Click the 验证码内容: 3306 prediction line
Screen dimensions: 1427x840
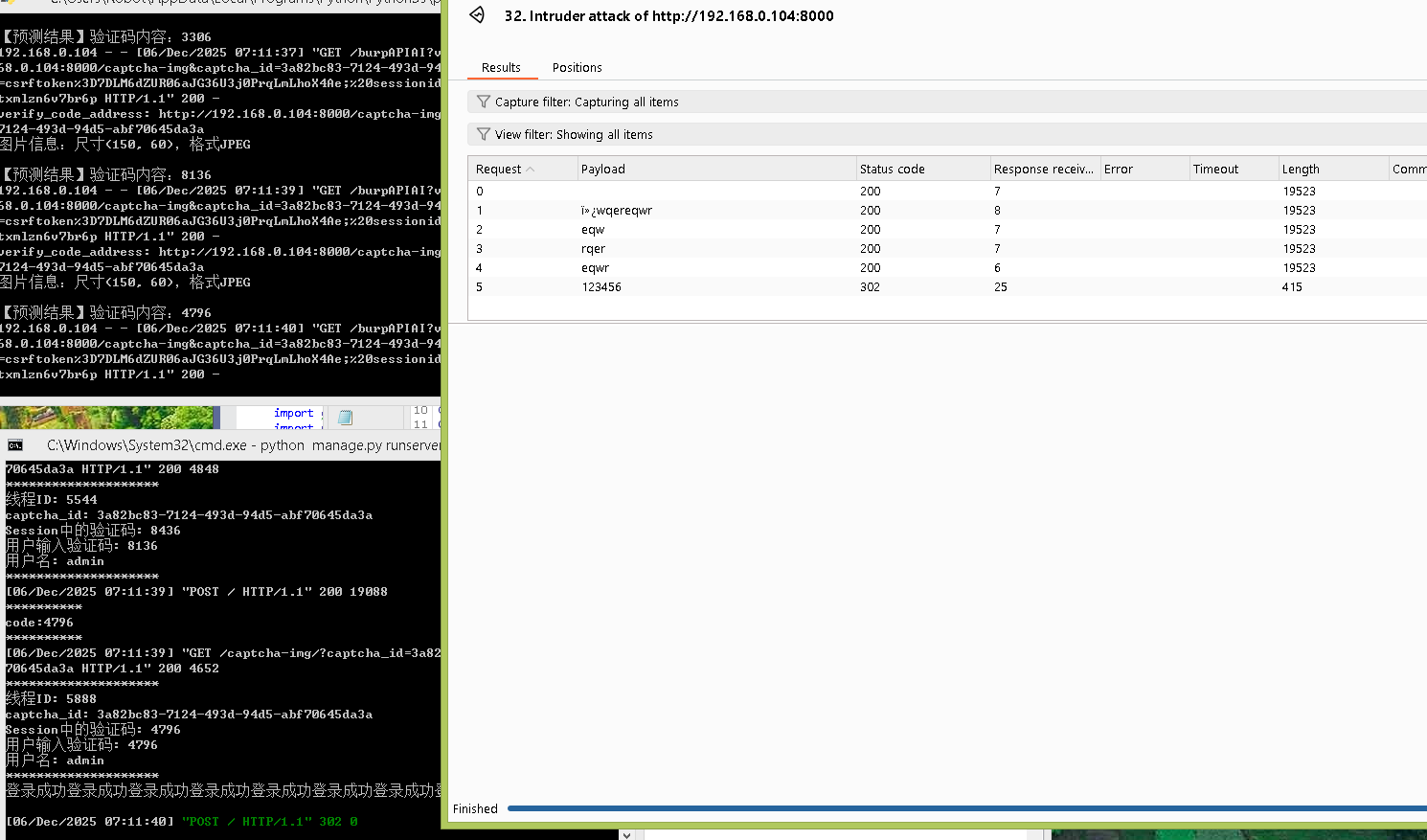[x=106, y=36]
